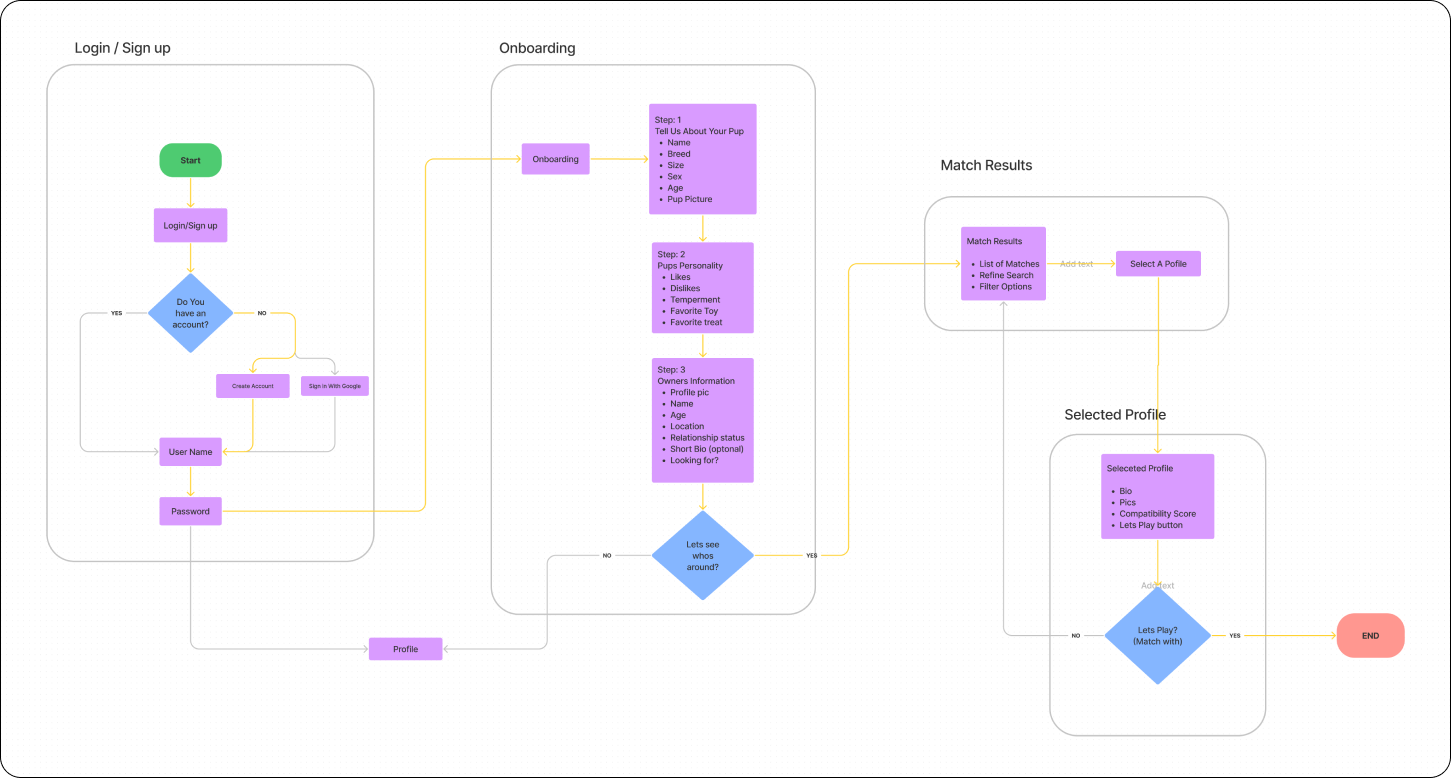The width and height of the screenshot is (1451, 778).
Task: Select the Login/Sign up box
Action: (x=190, y=225)
